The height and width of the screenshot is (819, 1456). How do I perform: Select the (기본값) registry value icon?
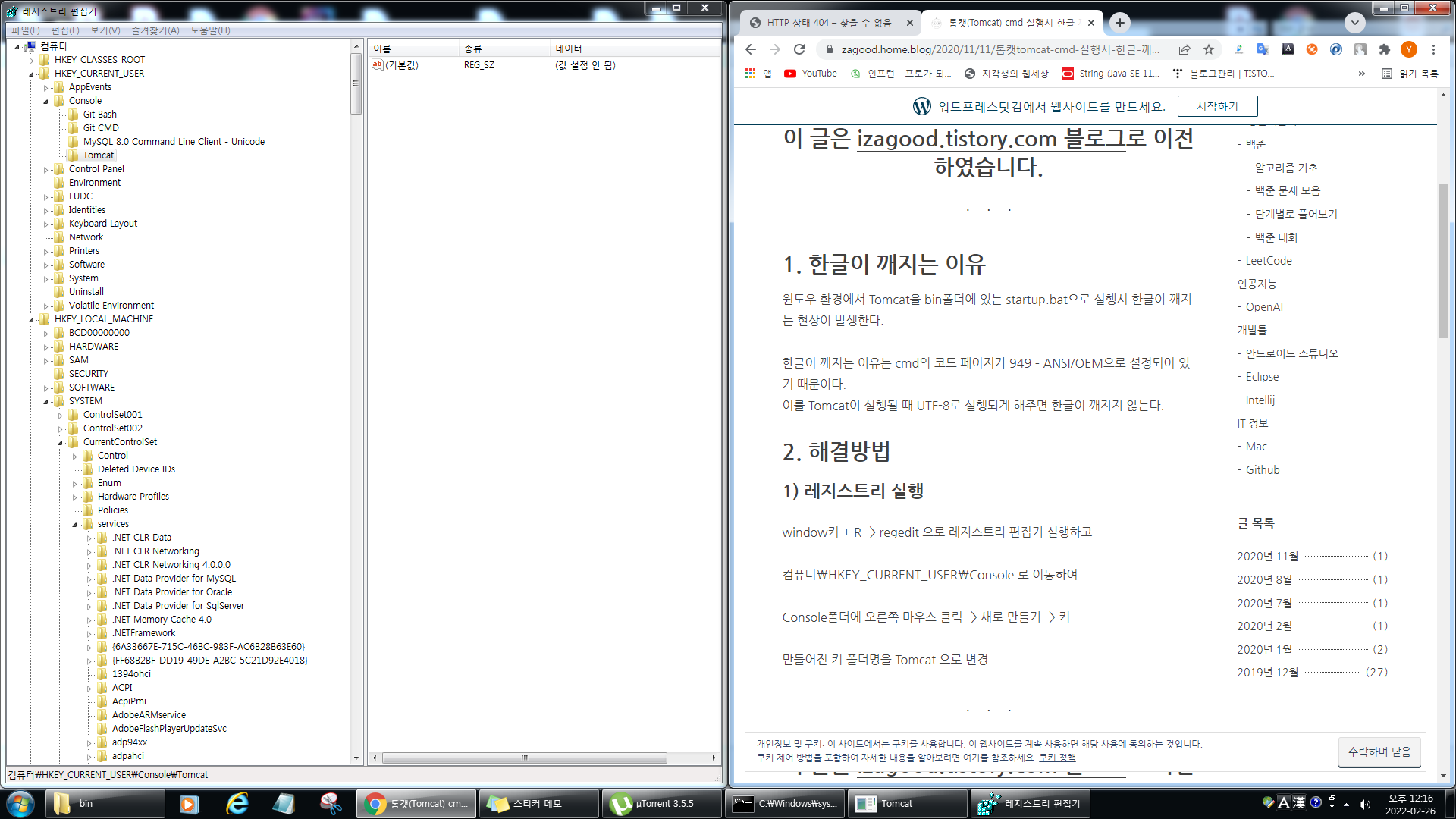[x=377, y=65]
